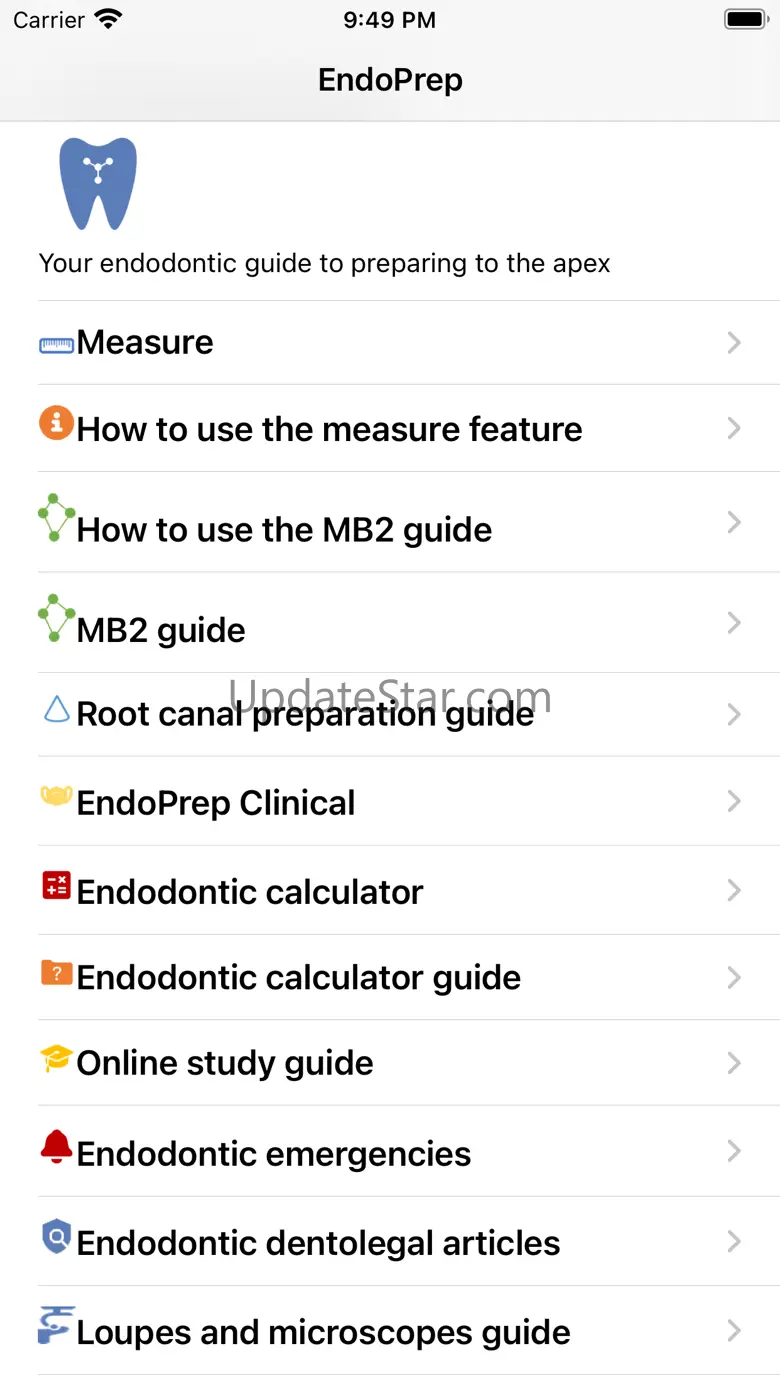Open chevron for Root canal preparation guide
This screenshot has height=1387, width=780.
click(734, 714)
